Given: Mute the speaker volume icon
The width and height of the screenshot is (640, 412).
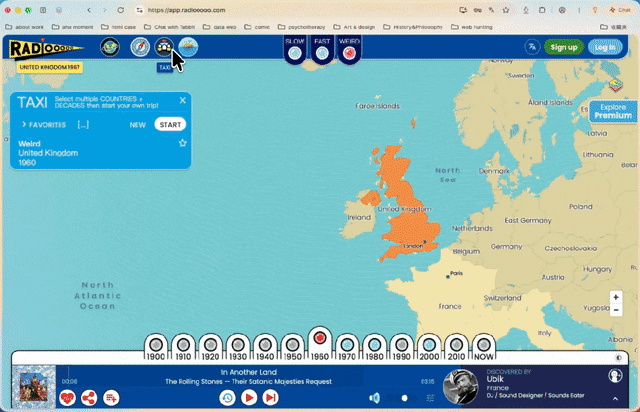Looking at the screenshot, I should point(374,398).
